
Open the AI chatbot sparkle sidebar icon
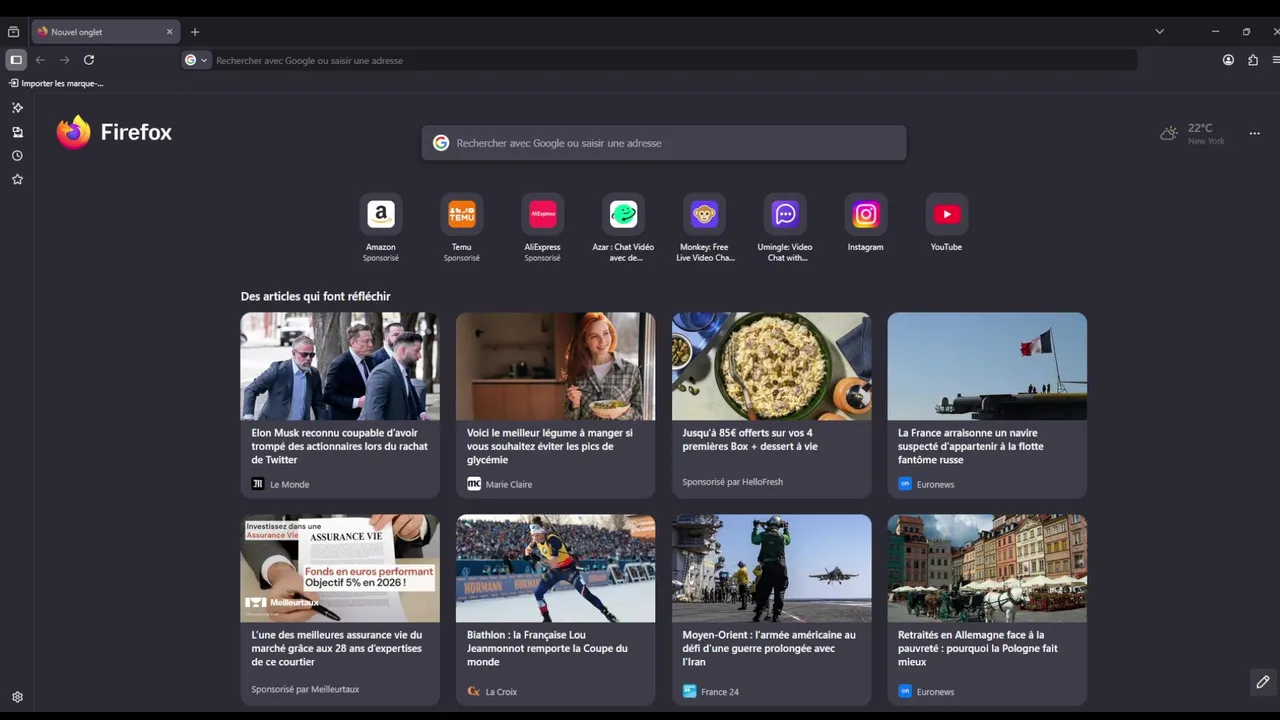click(x=17, y=108)
